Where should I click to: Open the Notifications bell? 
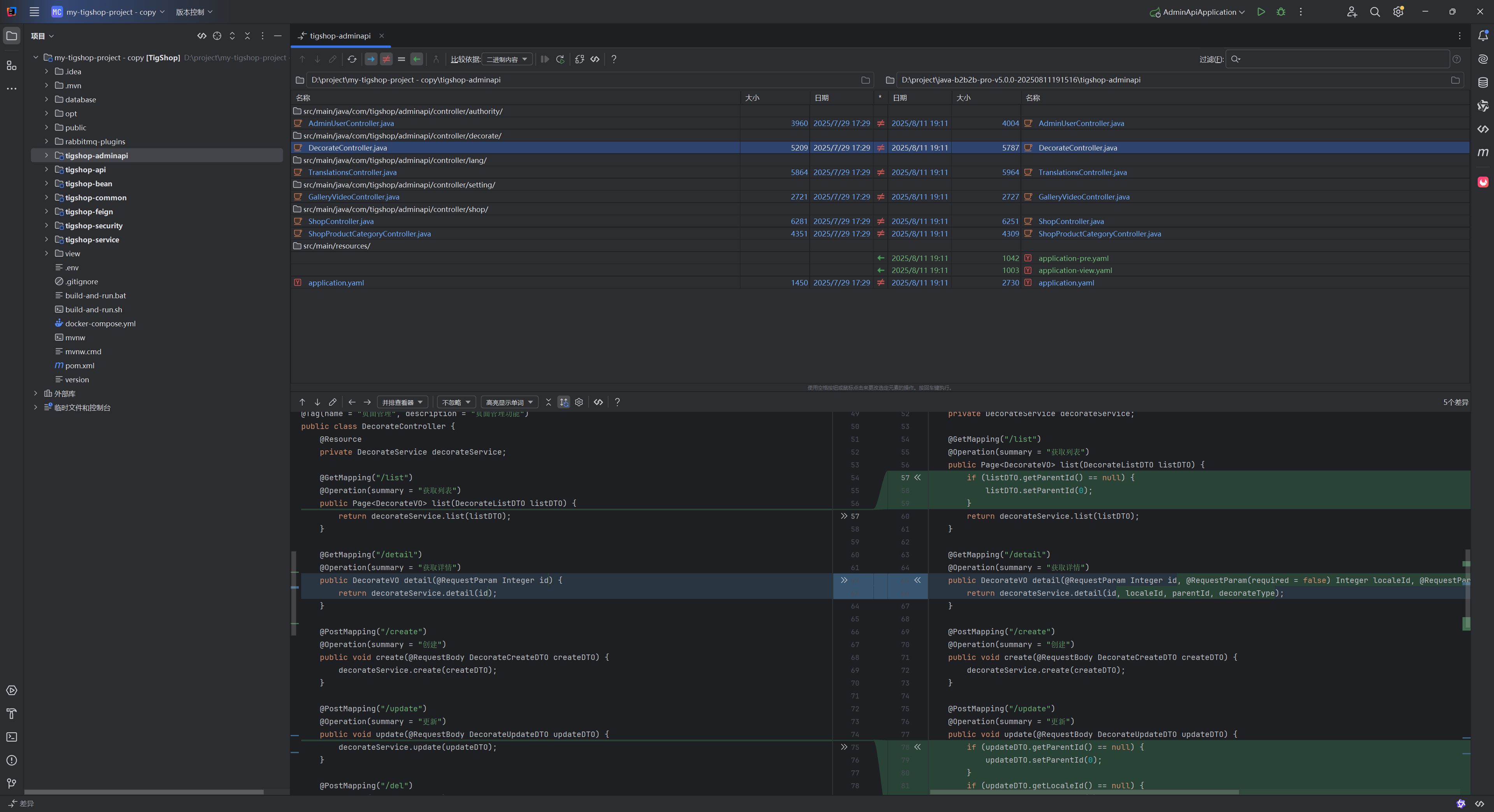[1483, 36]
